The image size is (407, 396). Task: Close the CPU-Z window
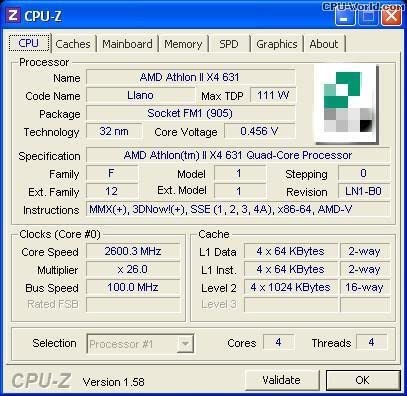pyautogui.click(x=391, y=16)
